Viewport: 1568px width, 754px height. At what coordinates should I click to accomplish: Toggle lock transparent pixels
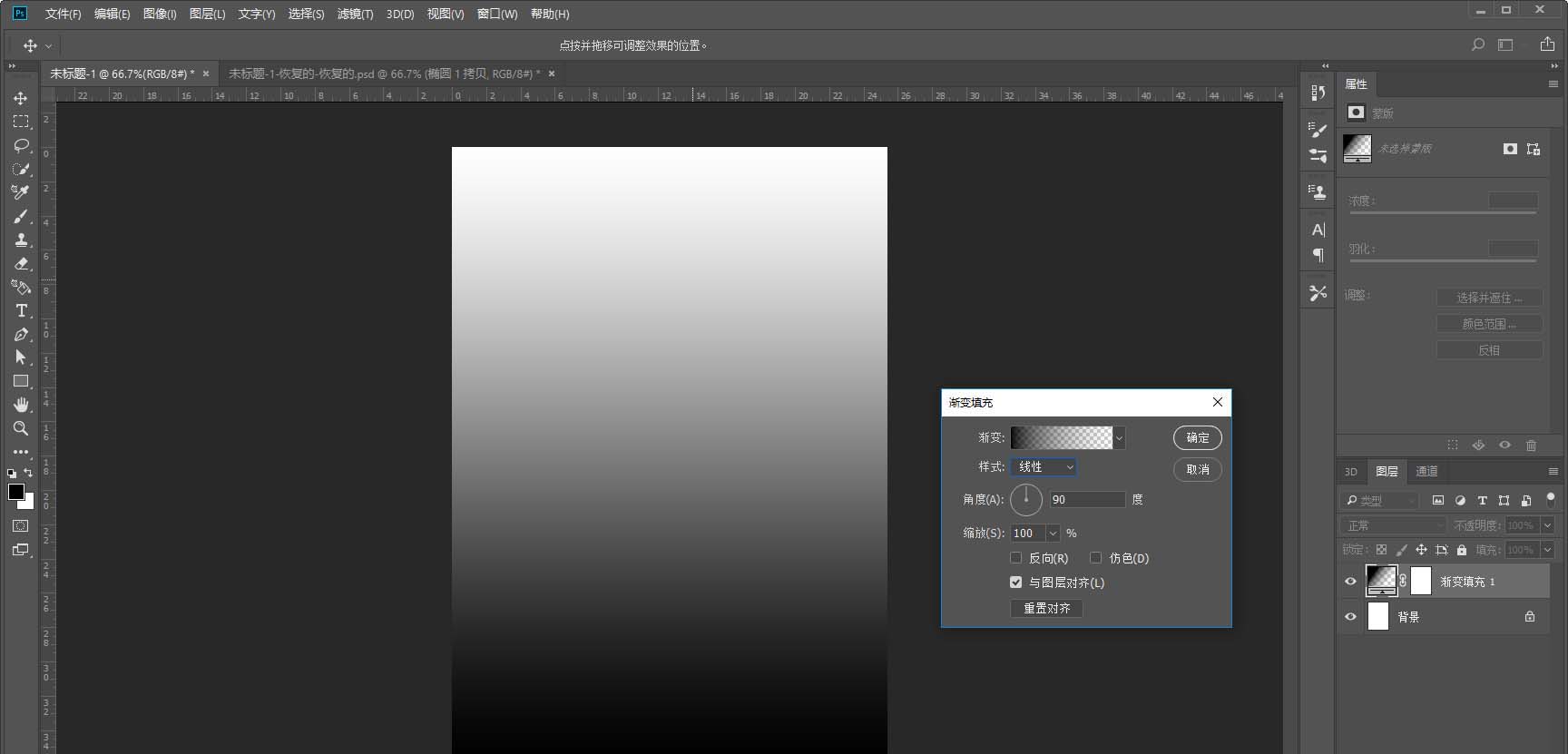pos(1381,550)
